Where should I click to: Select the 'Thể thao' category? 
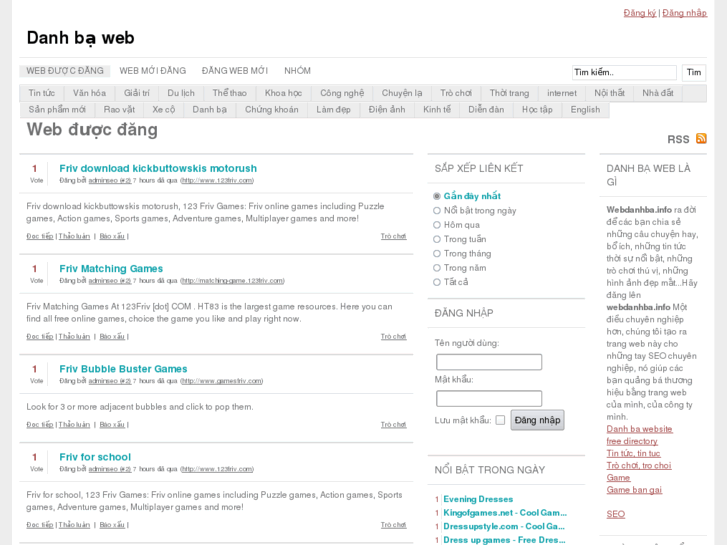(230, 93)
